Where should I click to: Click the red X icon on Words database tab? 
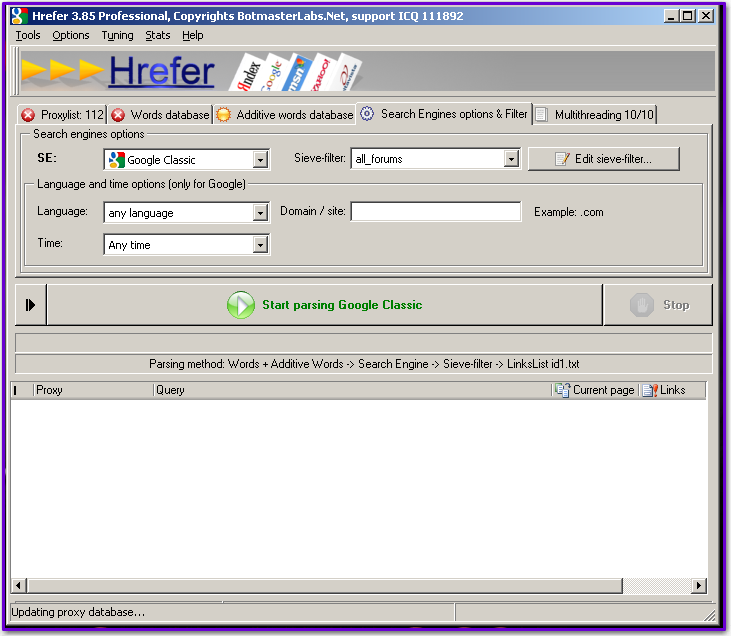click(x=118, y=115)
